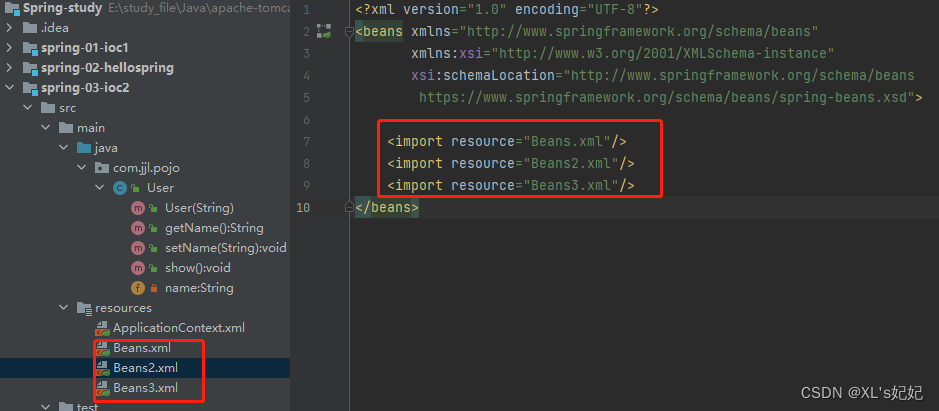Collapse the beans tag fold marker on line 2
The width and height of the screenshot is (939, 411).
349,32
